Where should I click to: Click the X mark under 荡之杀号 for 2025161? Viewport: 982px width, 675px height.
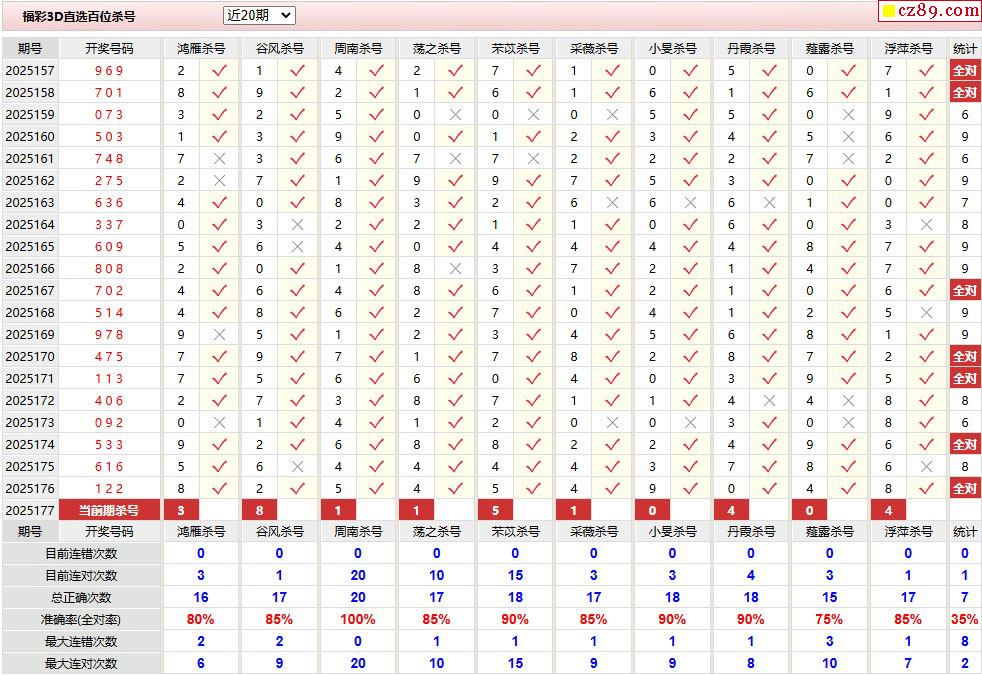pyautogui.click(x=455, y=158)
